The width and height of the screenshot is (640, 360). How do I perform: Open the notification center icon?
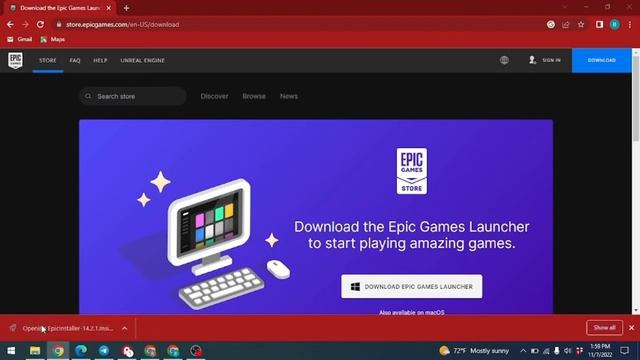[624, 351]
